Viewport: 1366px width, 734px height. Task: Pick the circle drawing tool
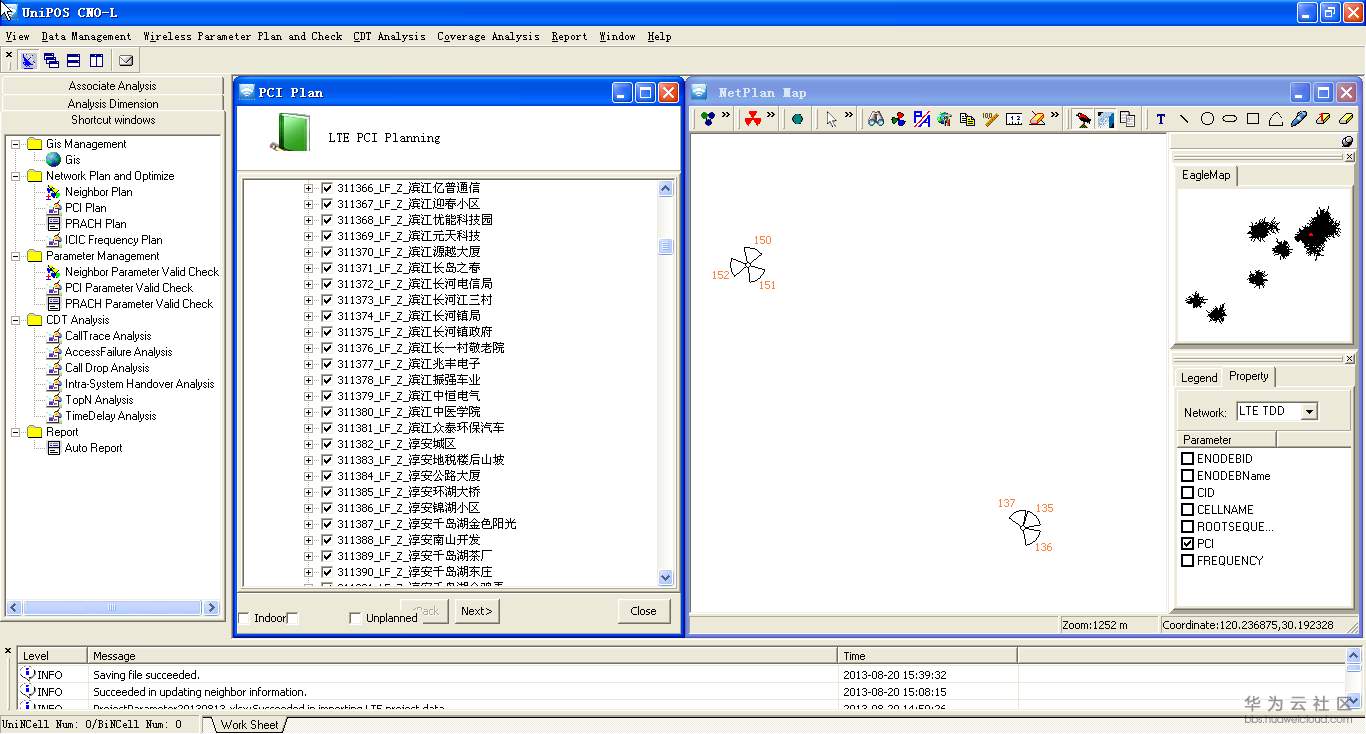click(1207, 119)
